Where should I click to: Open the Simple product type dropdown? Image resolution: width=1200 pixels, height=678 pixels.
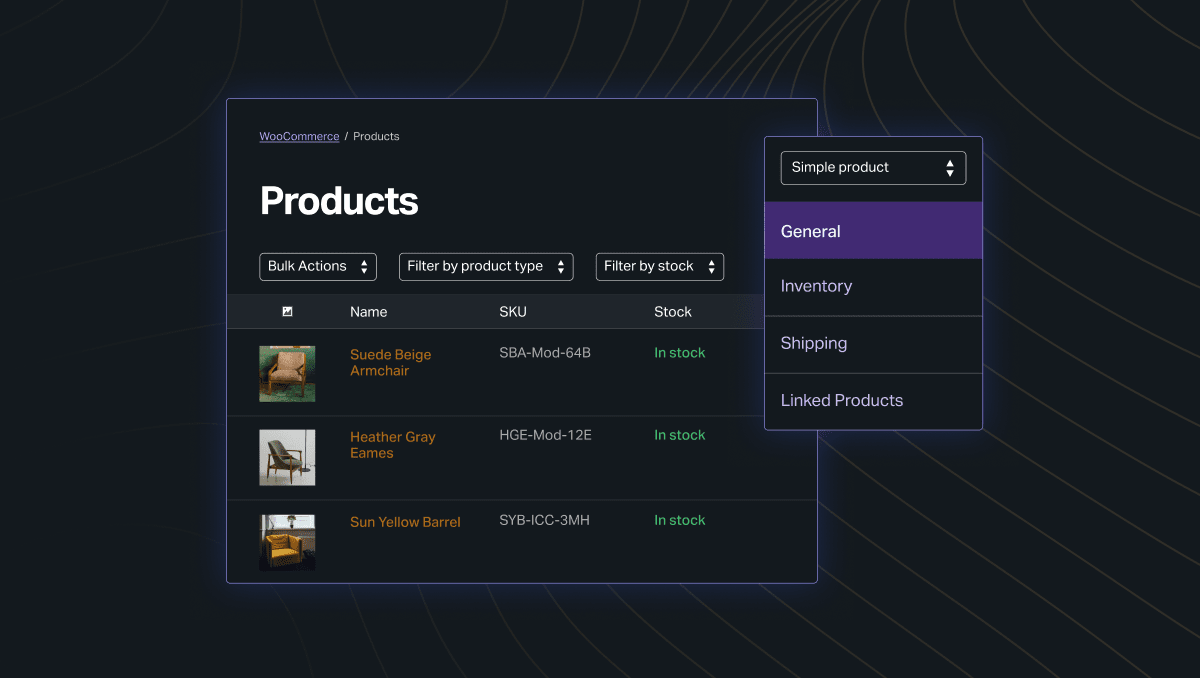tap(874, 168)
